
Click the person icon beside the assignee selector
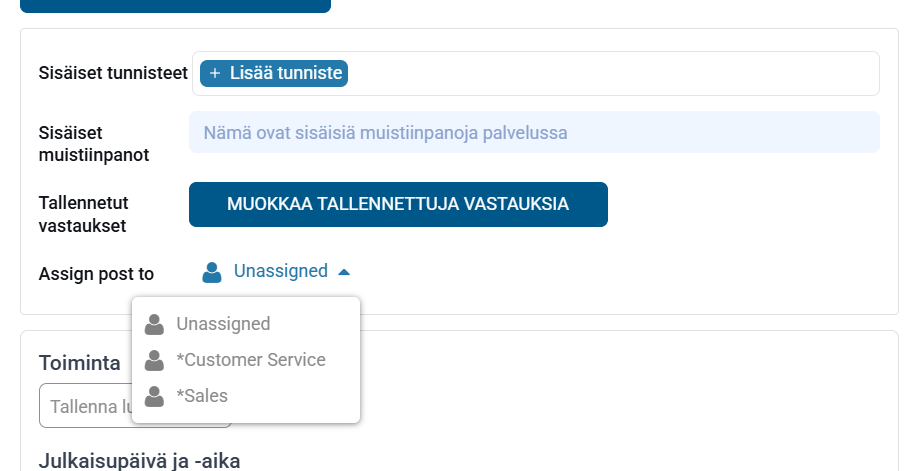point(211,271)
